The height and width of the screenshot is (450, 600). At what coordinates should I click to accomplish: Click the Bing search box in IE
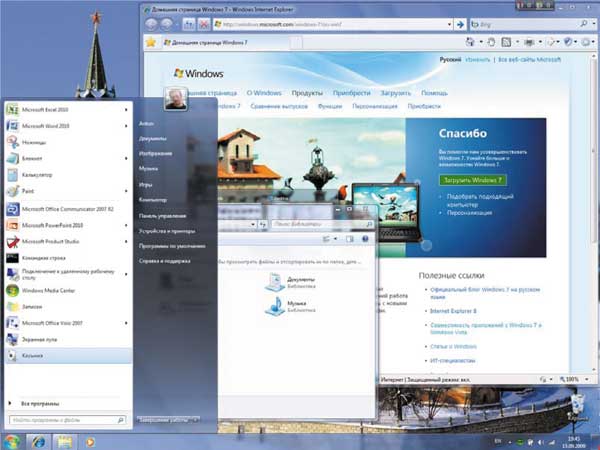coord(529,24)
